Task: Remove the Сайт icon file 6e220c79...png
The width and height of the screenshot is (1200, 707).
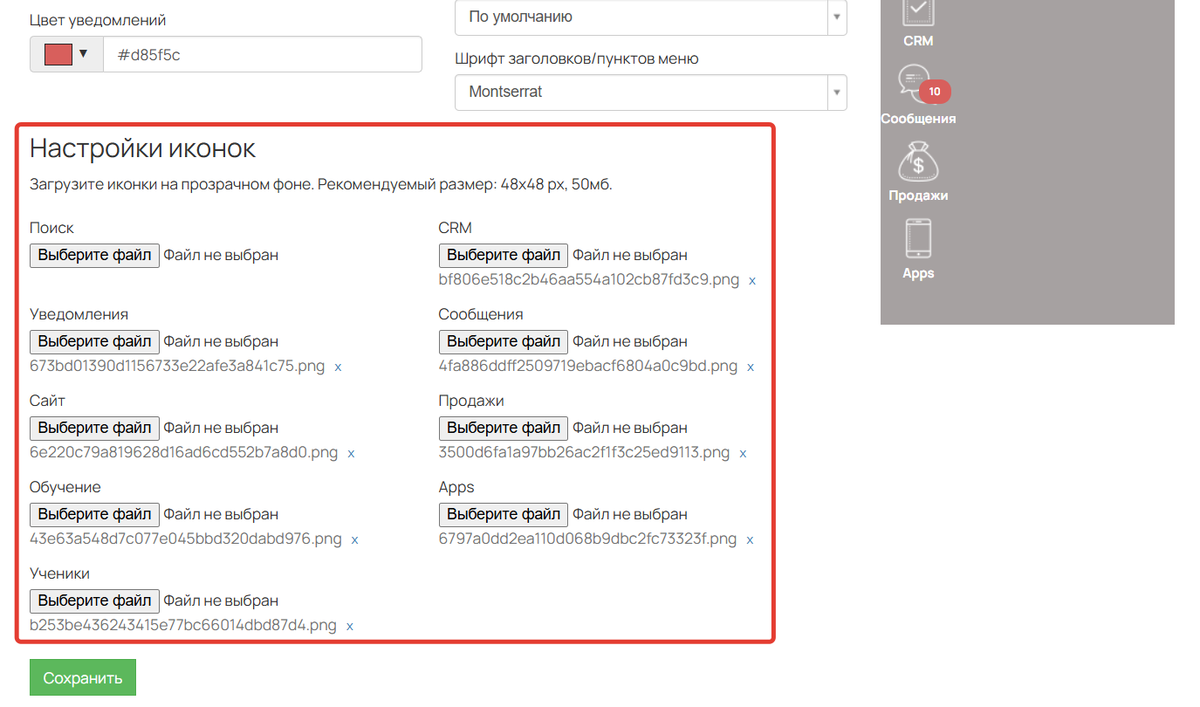Action: [351, 454]
